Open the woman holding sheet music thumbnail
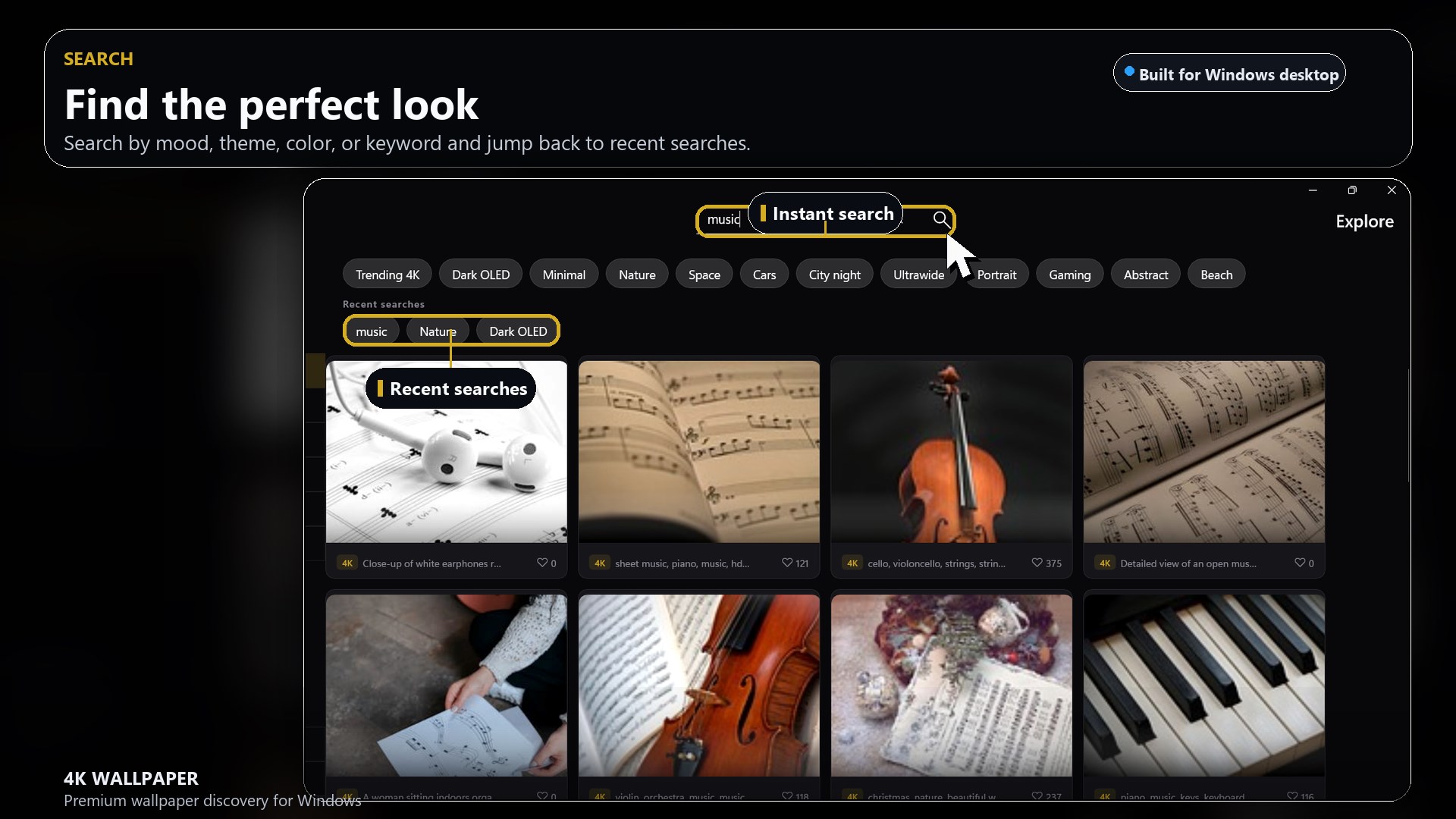1456x819 pixels. tap(447, 686)
